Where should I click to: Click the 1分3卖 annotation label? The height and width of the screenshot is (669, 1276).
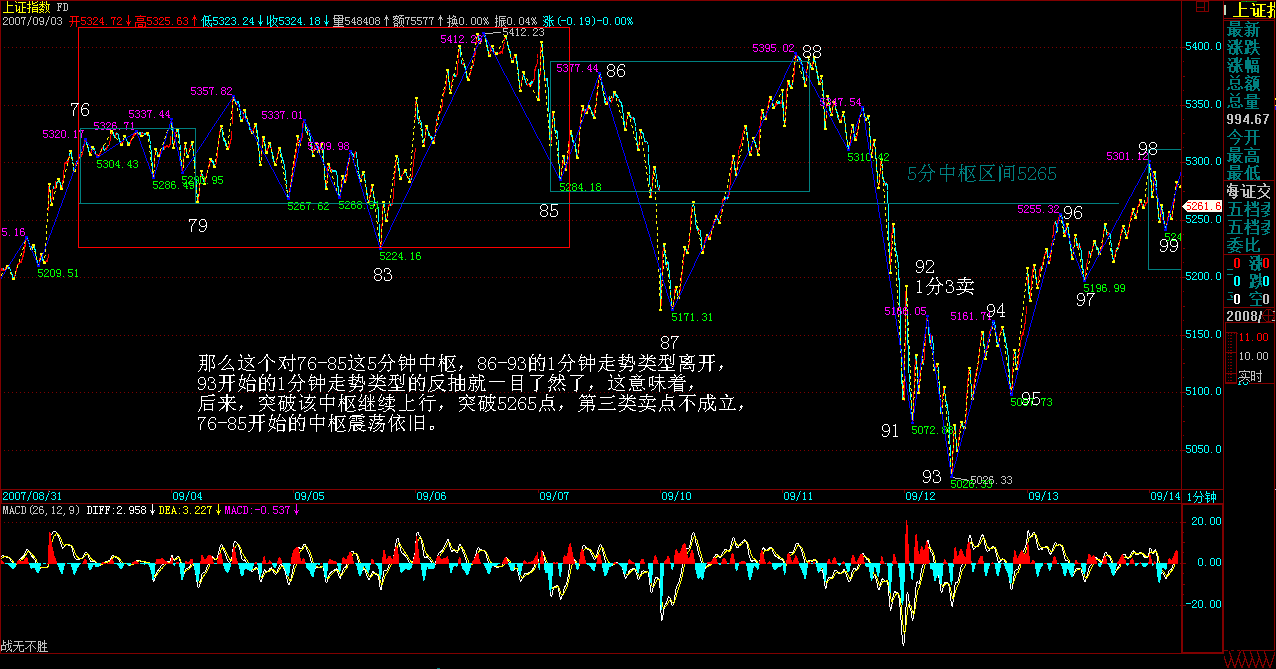pyautogui.click(x=944, y=286)
